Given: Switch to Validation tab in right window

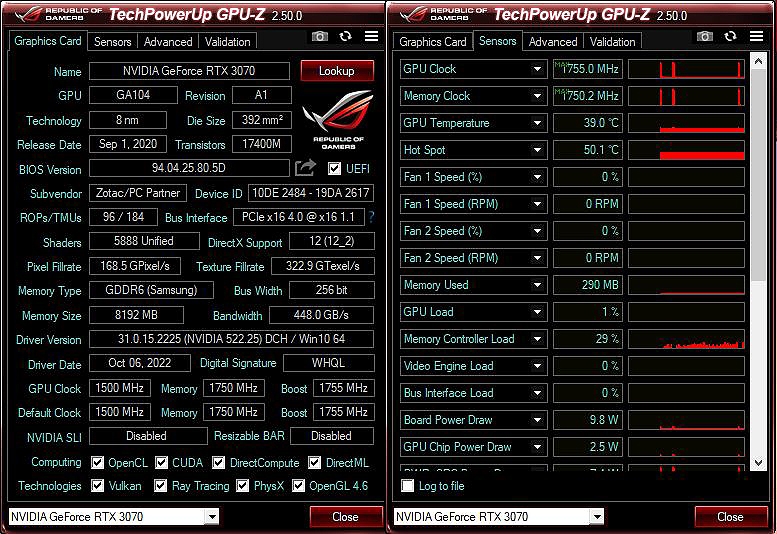Looking at the screenshot, I should click(x=612, y=42).
